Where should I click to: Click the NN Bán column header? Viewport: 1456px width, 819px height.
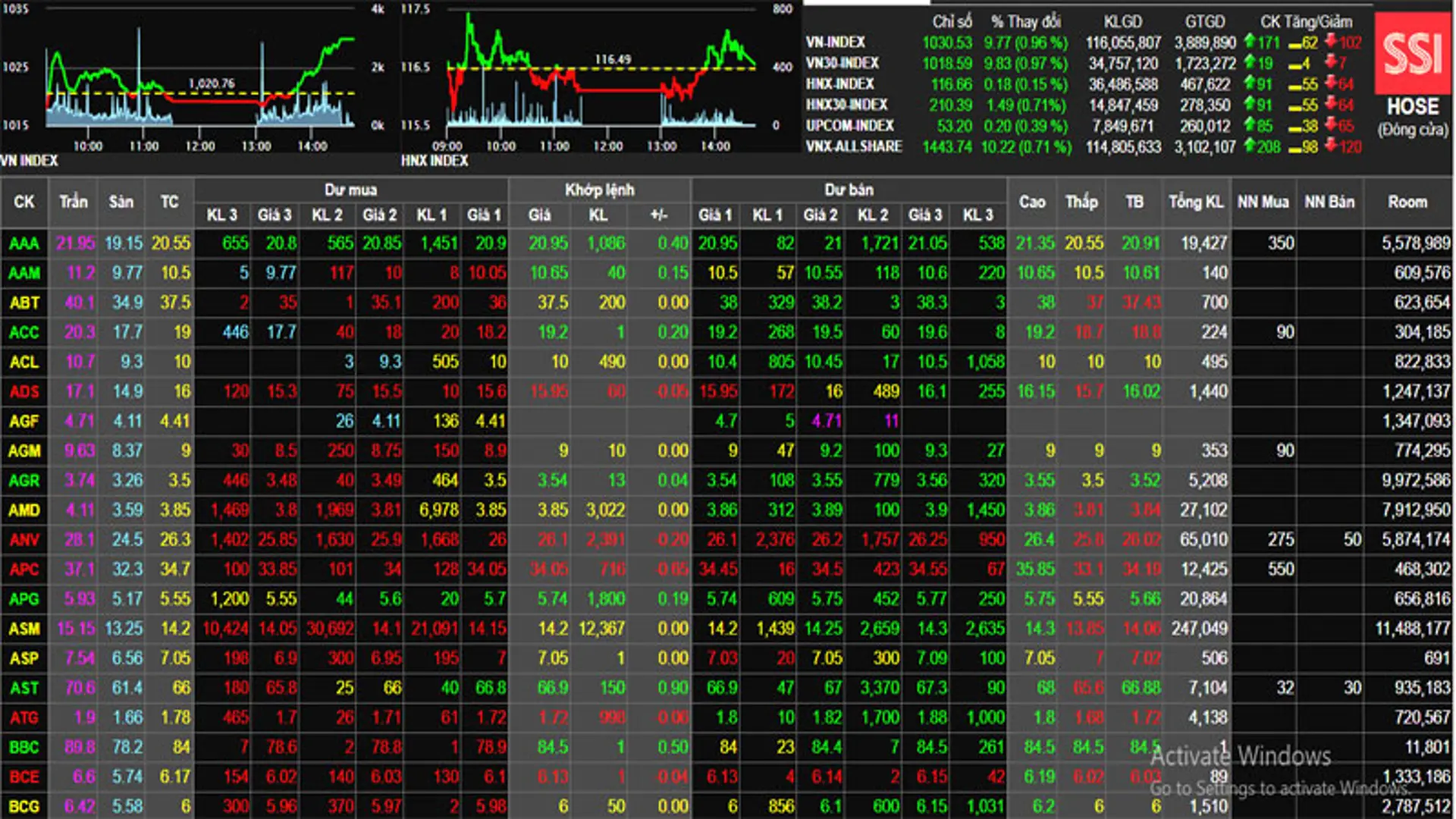pyautogui.click(x=1329, y=202)
